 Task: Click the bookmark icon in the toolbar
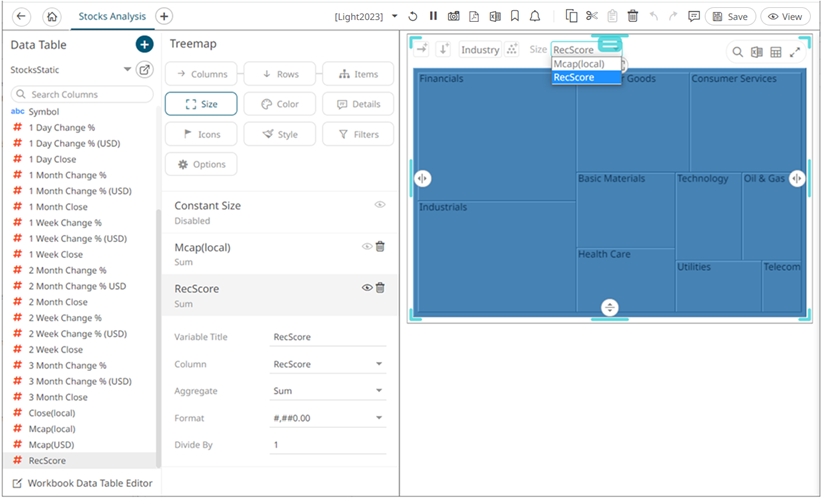coord(514,16)
